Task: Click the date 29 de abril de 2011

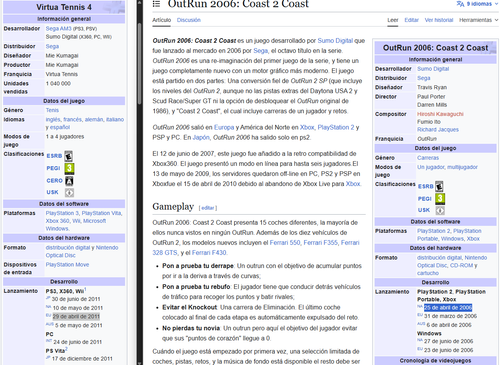Action: point(76,316)
